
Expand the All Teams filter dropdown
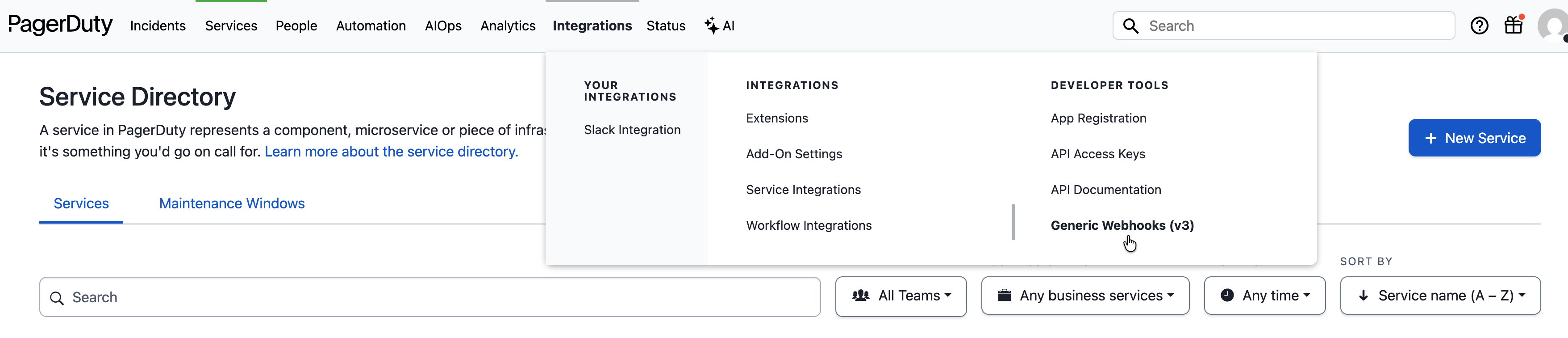coord(901,296)
